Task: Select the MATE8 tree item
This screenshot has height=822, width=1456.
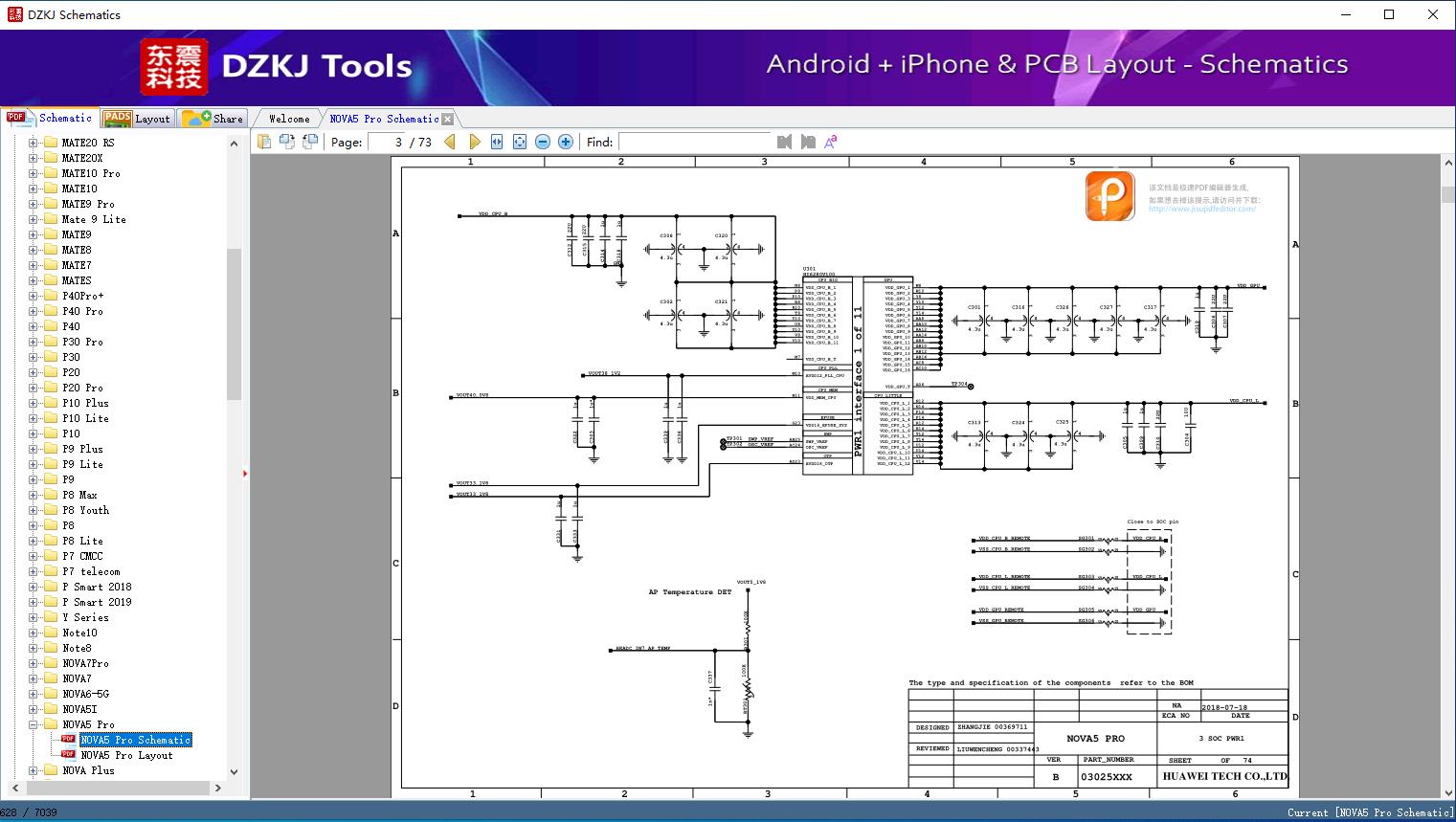Action: coord(78,250)
